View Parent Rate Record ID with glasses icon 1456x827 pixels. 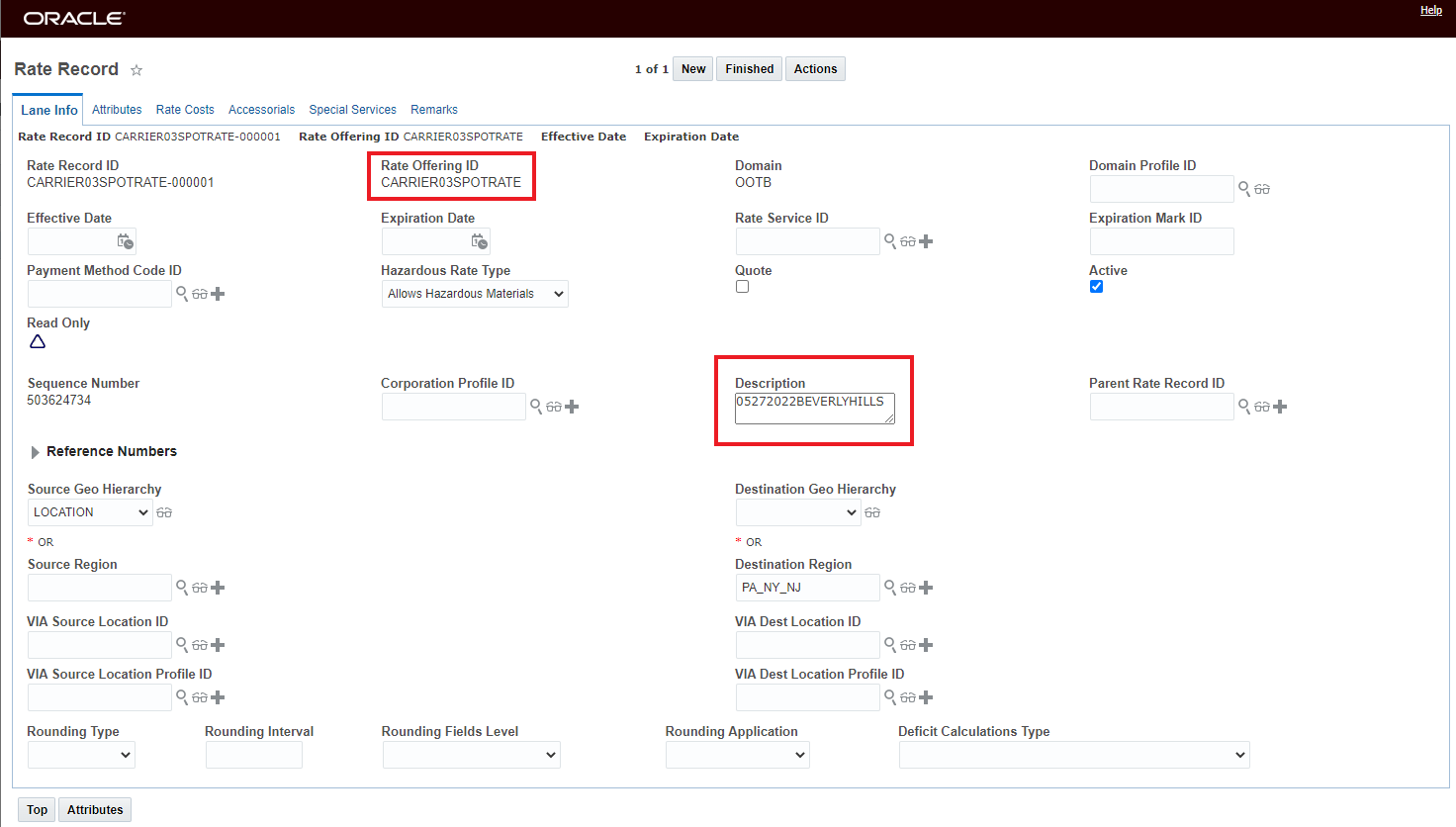click(1262, 407)
